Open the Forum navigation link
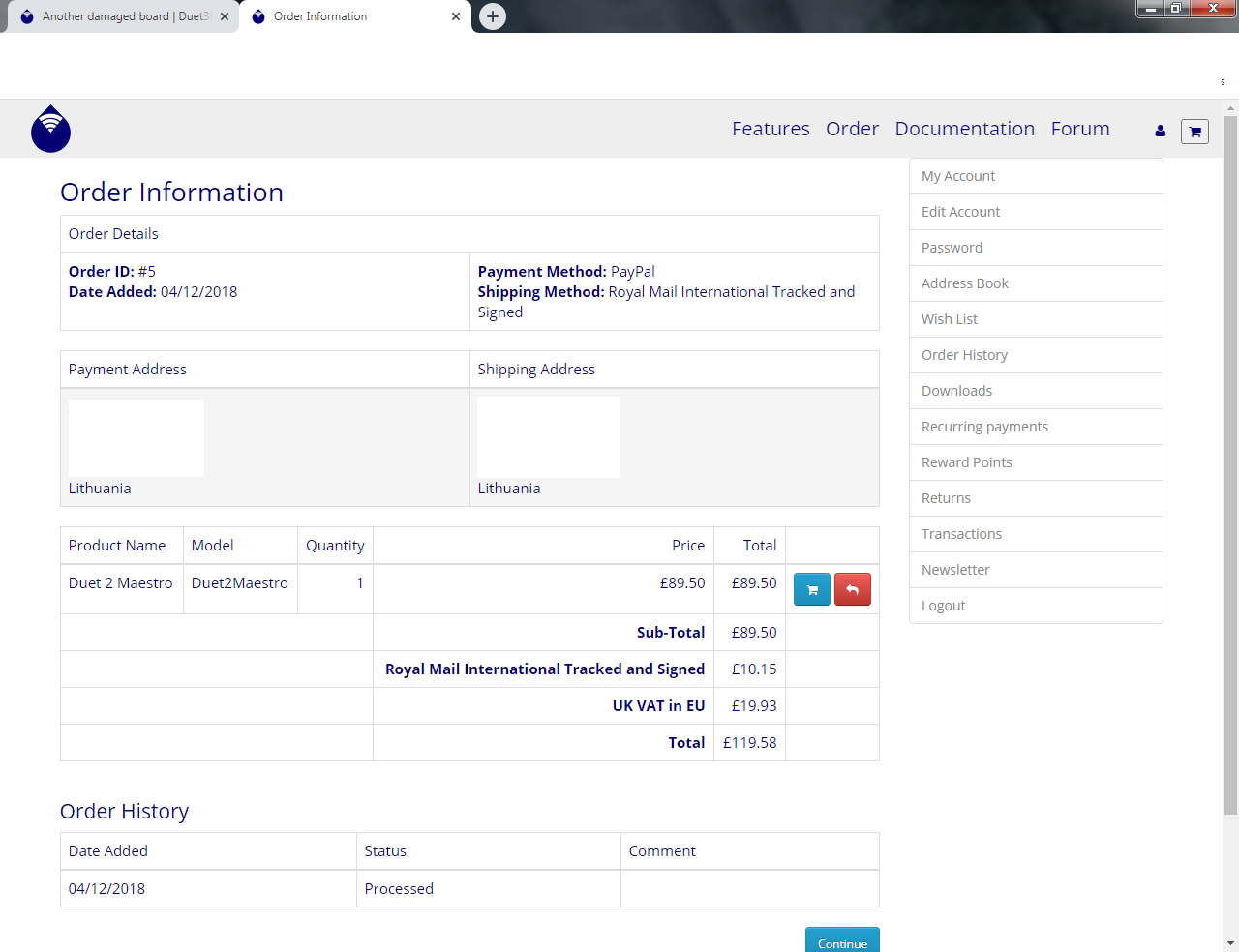 pos(1080,129)
